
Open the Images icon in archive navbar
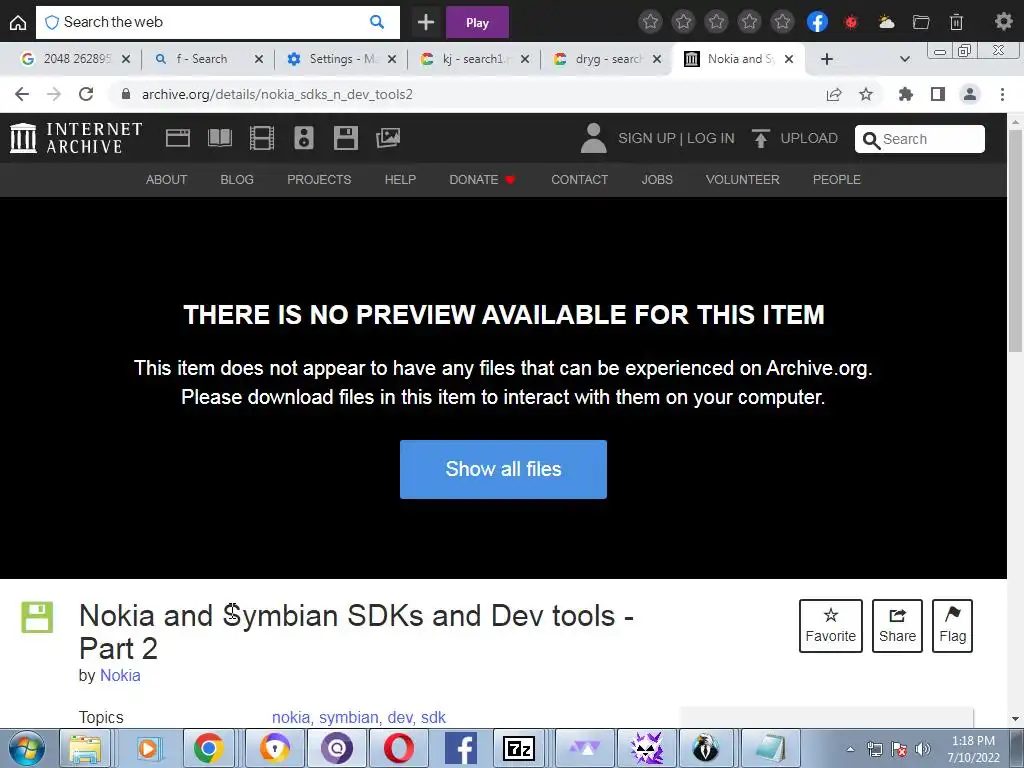388,138
